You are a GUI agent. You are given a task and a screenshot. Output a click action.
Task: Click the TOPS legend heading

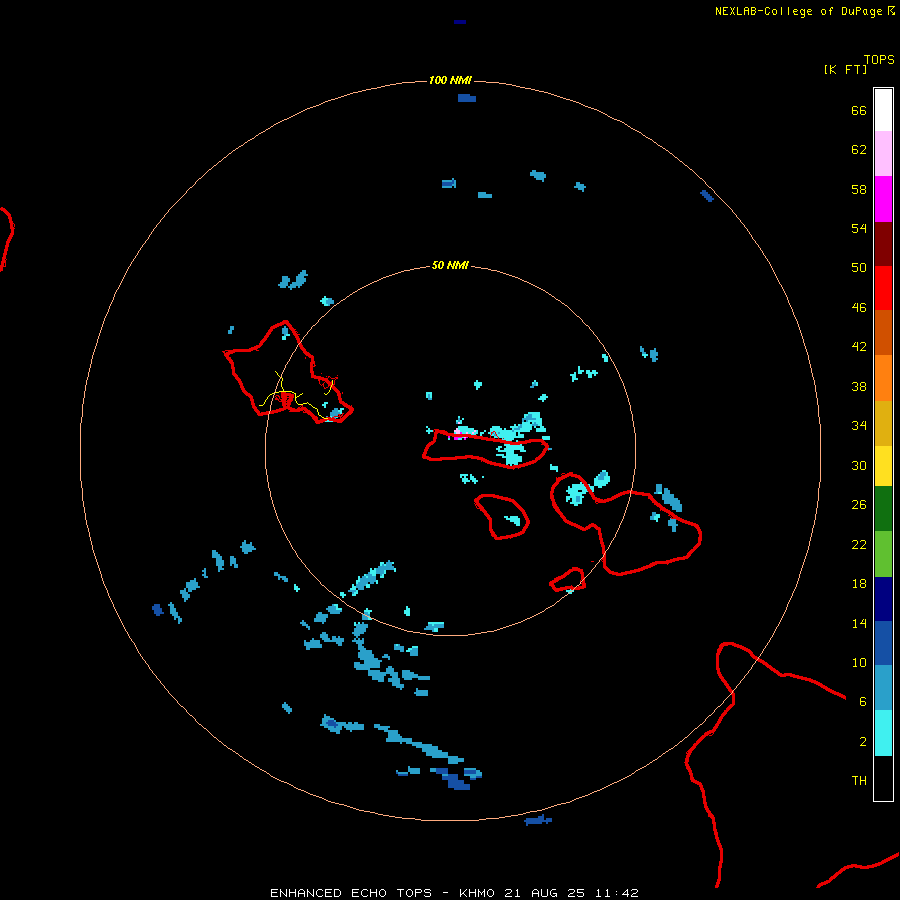pyautogui.click(x=879, y=59)
